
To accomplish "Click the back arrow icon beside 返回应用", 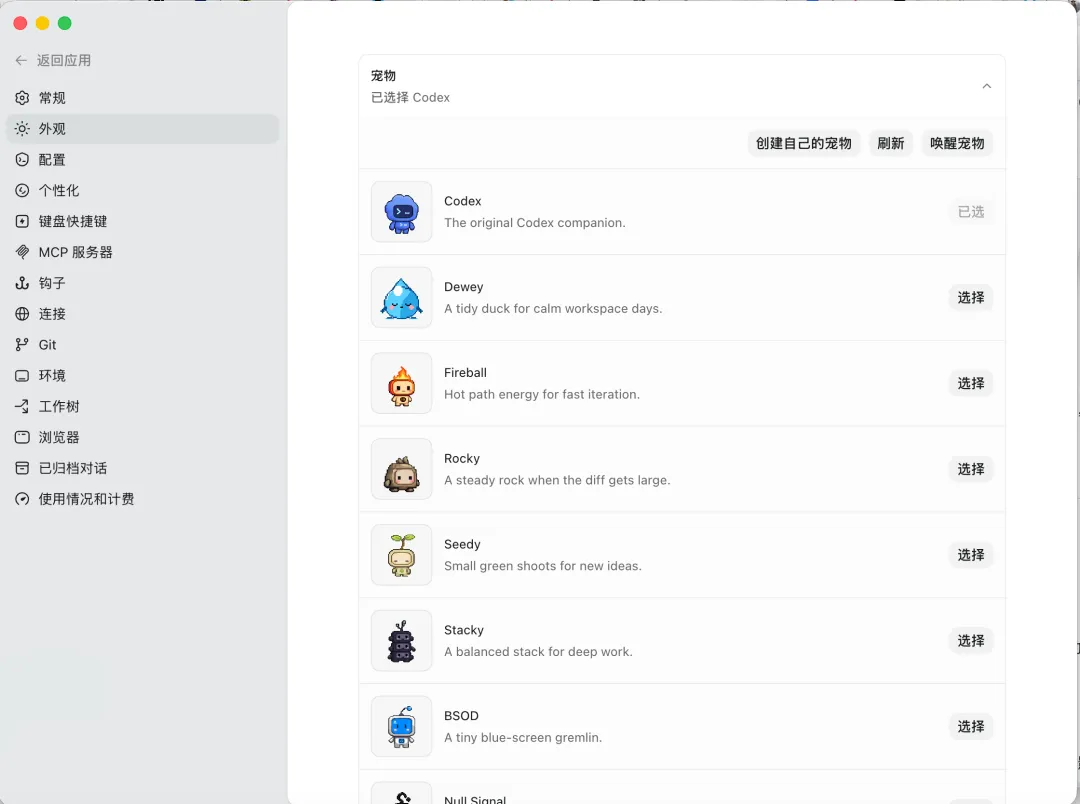I will (21, 61).
